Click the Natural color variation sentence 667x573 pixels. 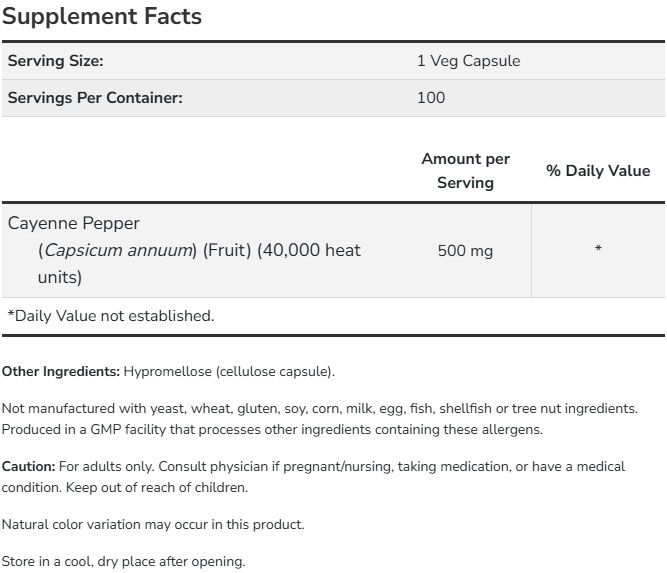tap(153, 524)
